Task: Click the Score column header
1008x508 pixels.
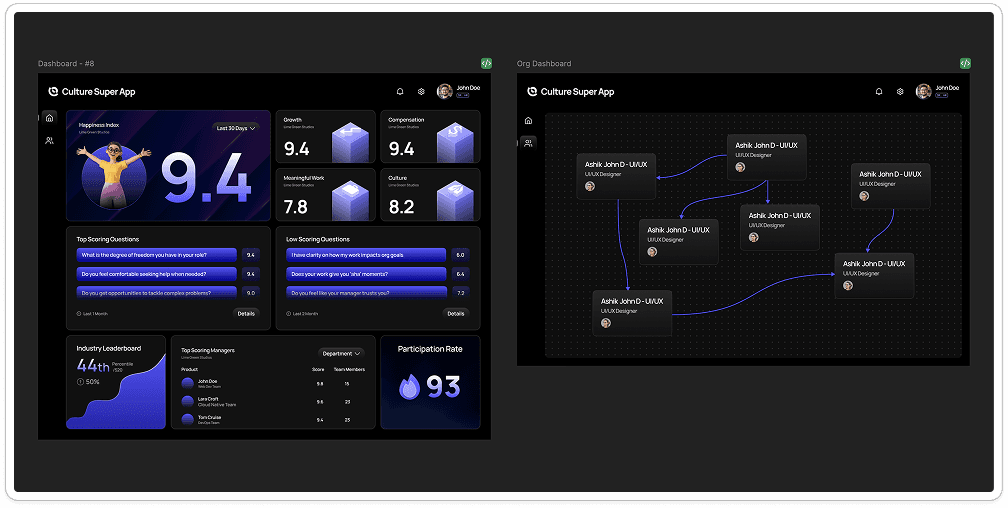Action: pos(318,370)
